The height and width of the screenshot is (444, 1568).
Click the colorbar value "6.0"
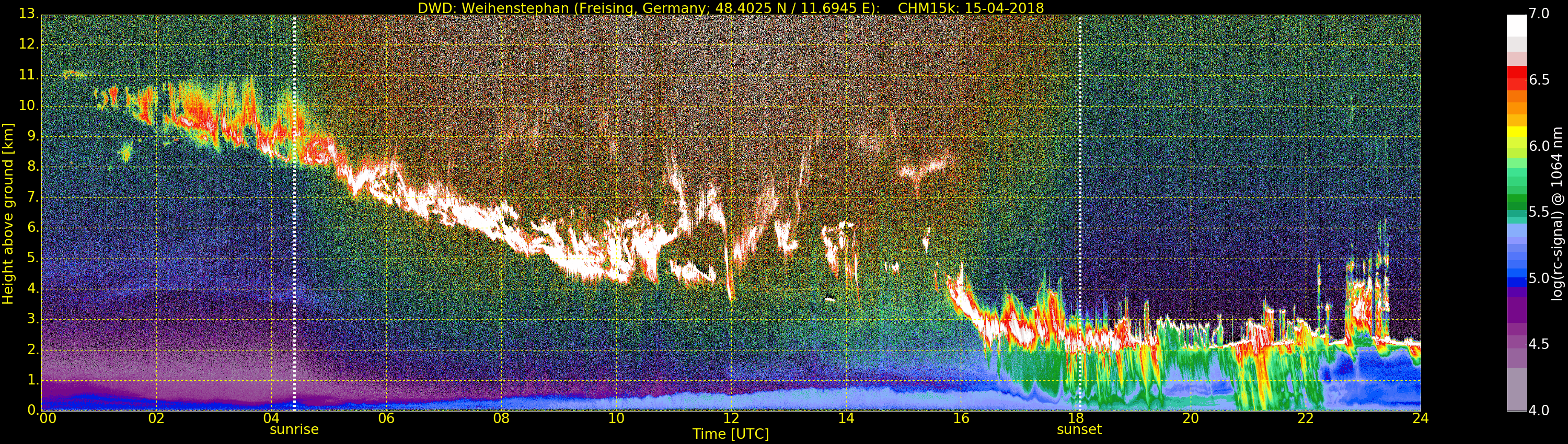point(1539,146)
